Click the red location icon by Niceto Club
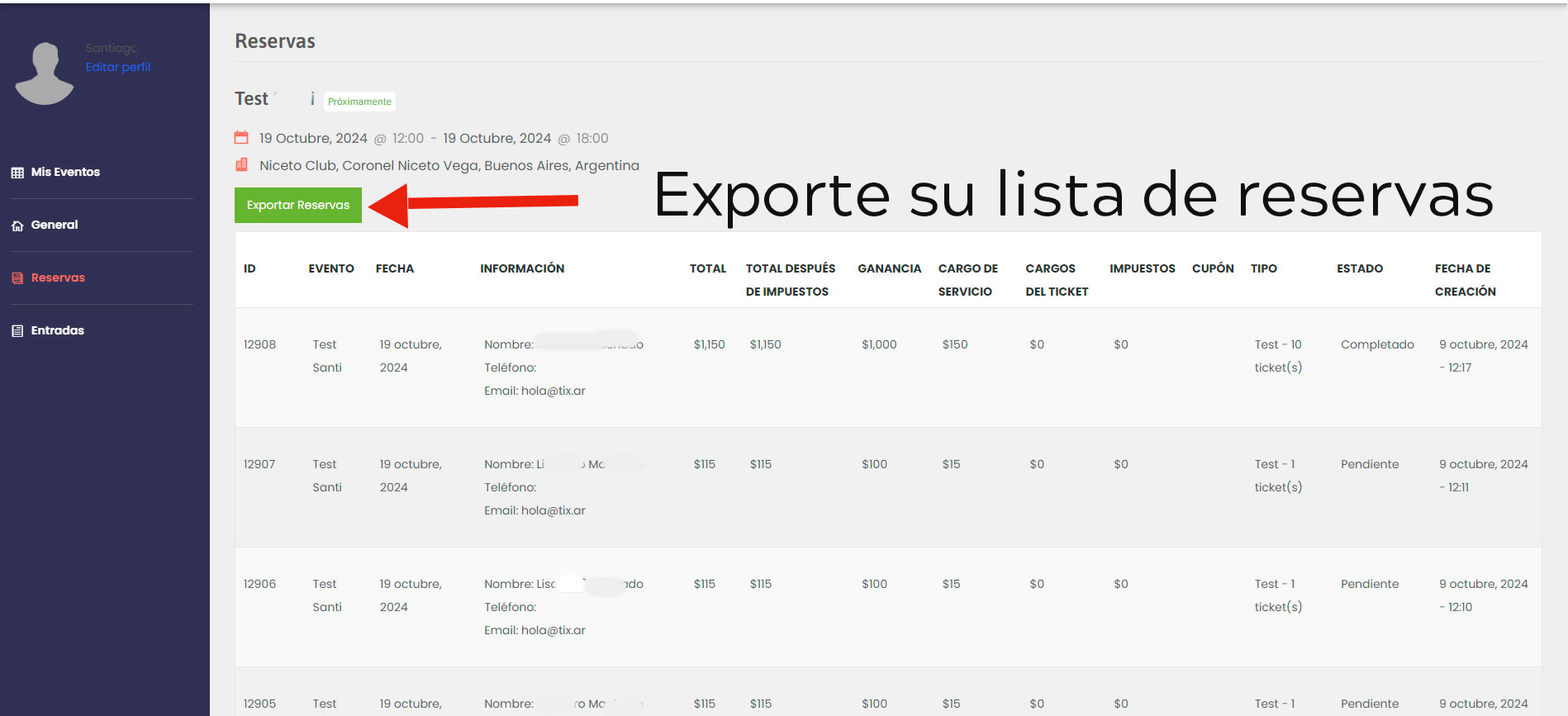Screen dimensions: 1568x716 [x=241, y=165]
